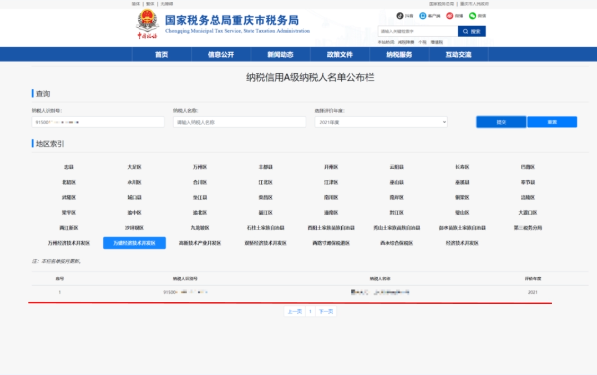597x375 pixels.
Task: Click the highlighted blue development-zone region button
Action: point(134,243)
